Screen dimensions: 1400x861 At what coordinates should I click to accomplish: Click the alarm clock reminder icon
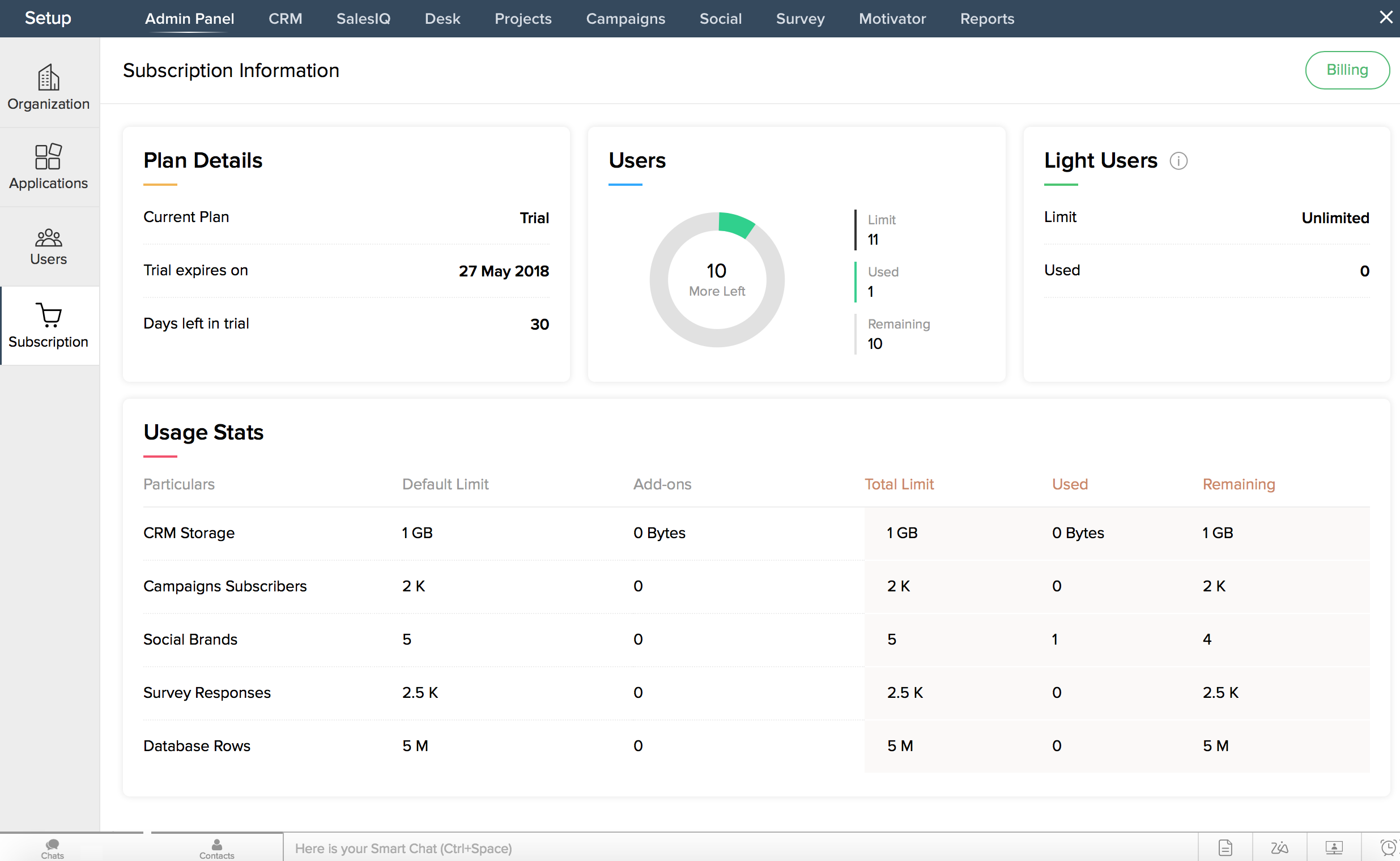[x=1388, y=848]
